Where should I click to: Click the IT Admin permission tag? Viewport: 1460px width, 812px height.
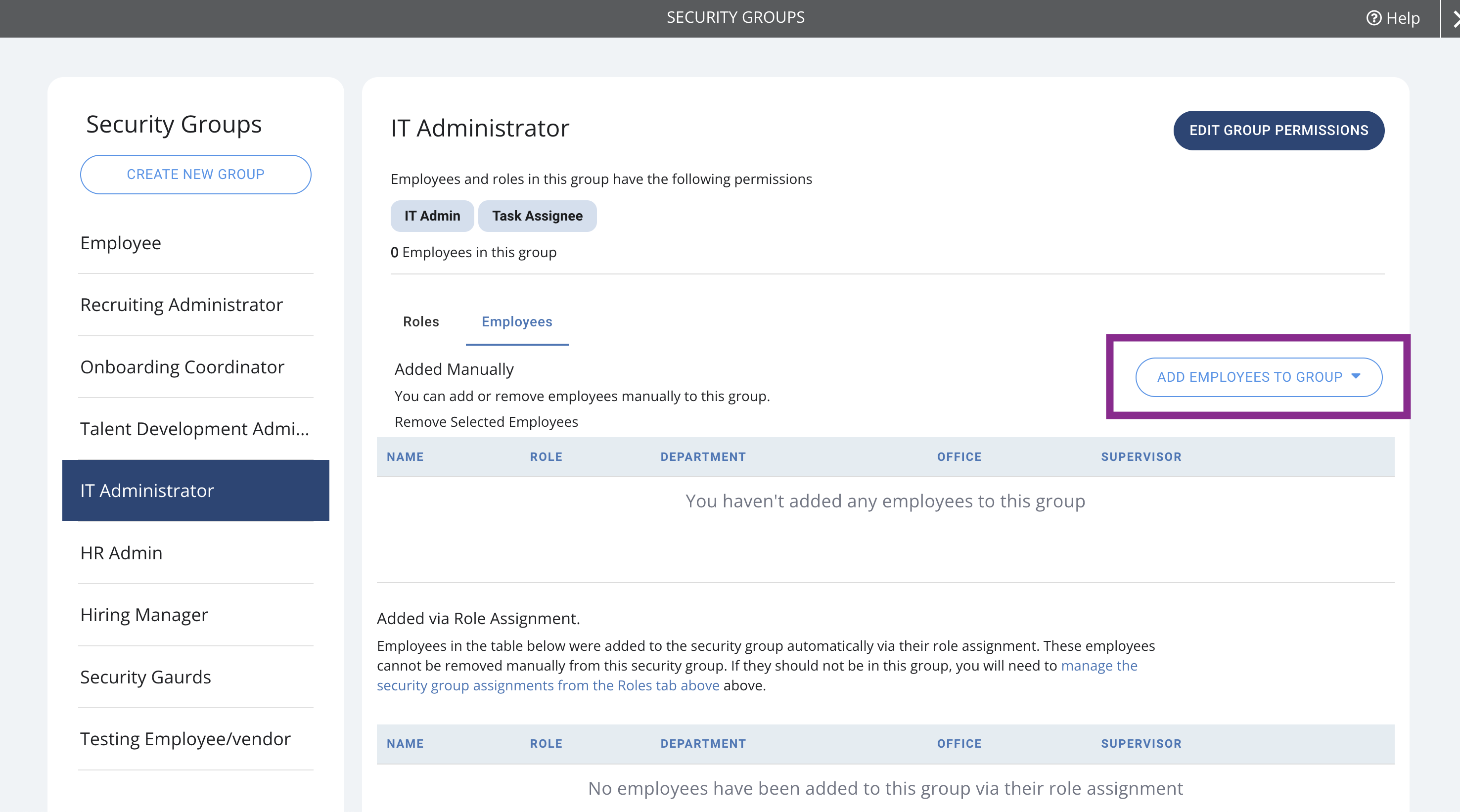[432, 216]
